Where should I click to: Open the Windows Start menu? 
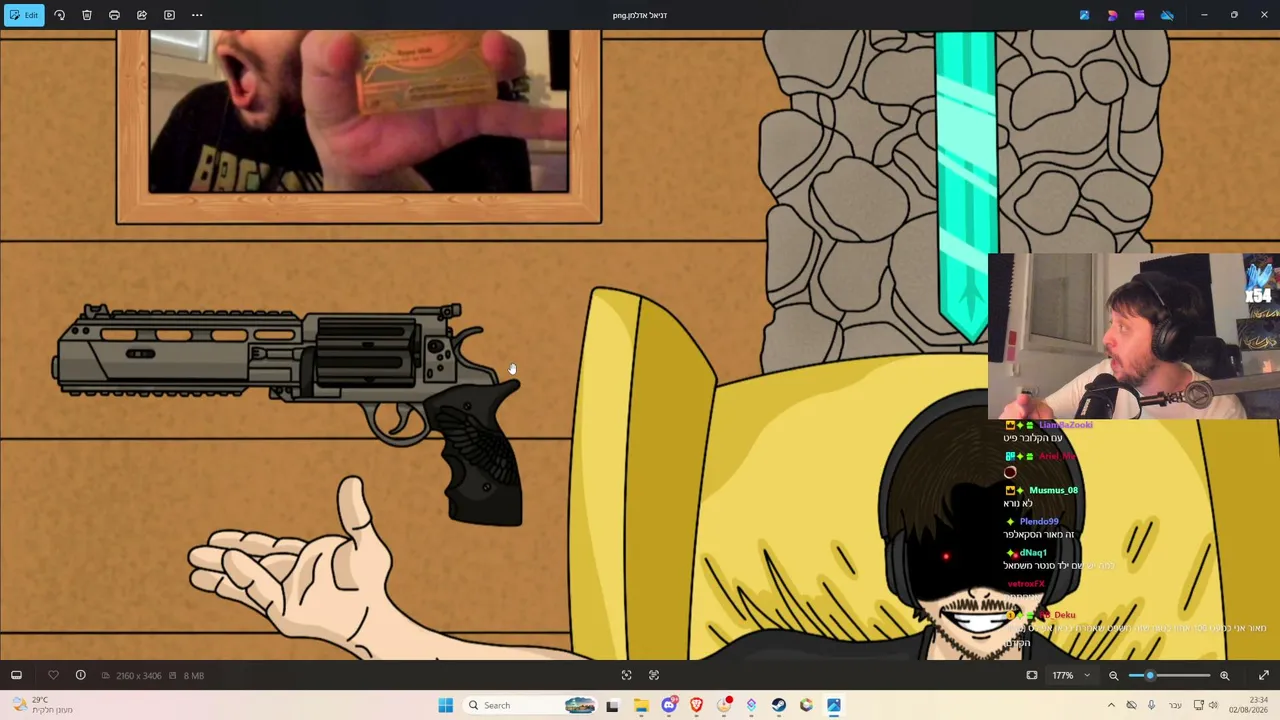point(445,705)
